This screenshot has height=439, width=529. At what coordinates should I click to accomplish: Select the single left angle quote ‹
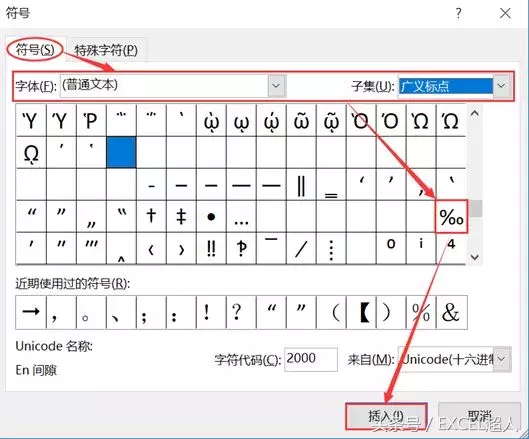(x=151, y=248)
